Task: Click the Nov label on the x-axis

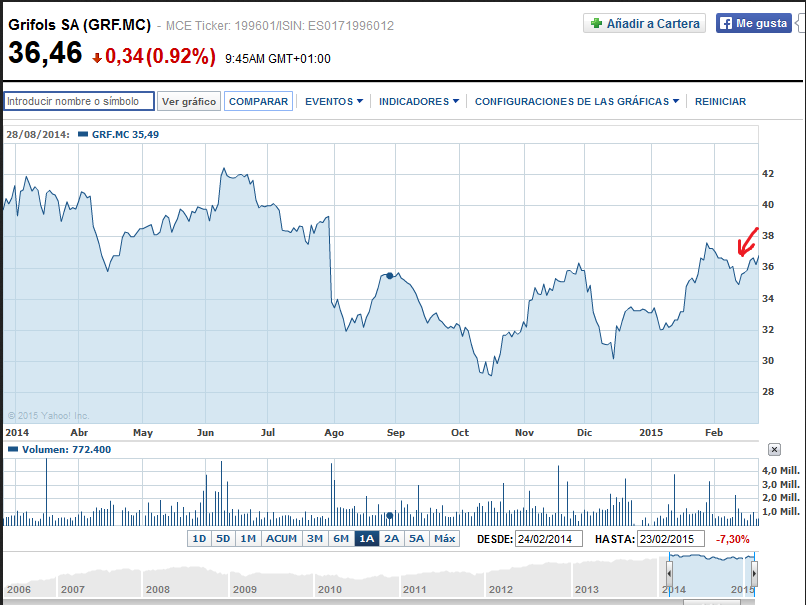Action: point(524,432)
